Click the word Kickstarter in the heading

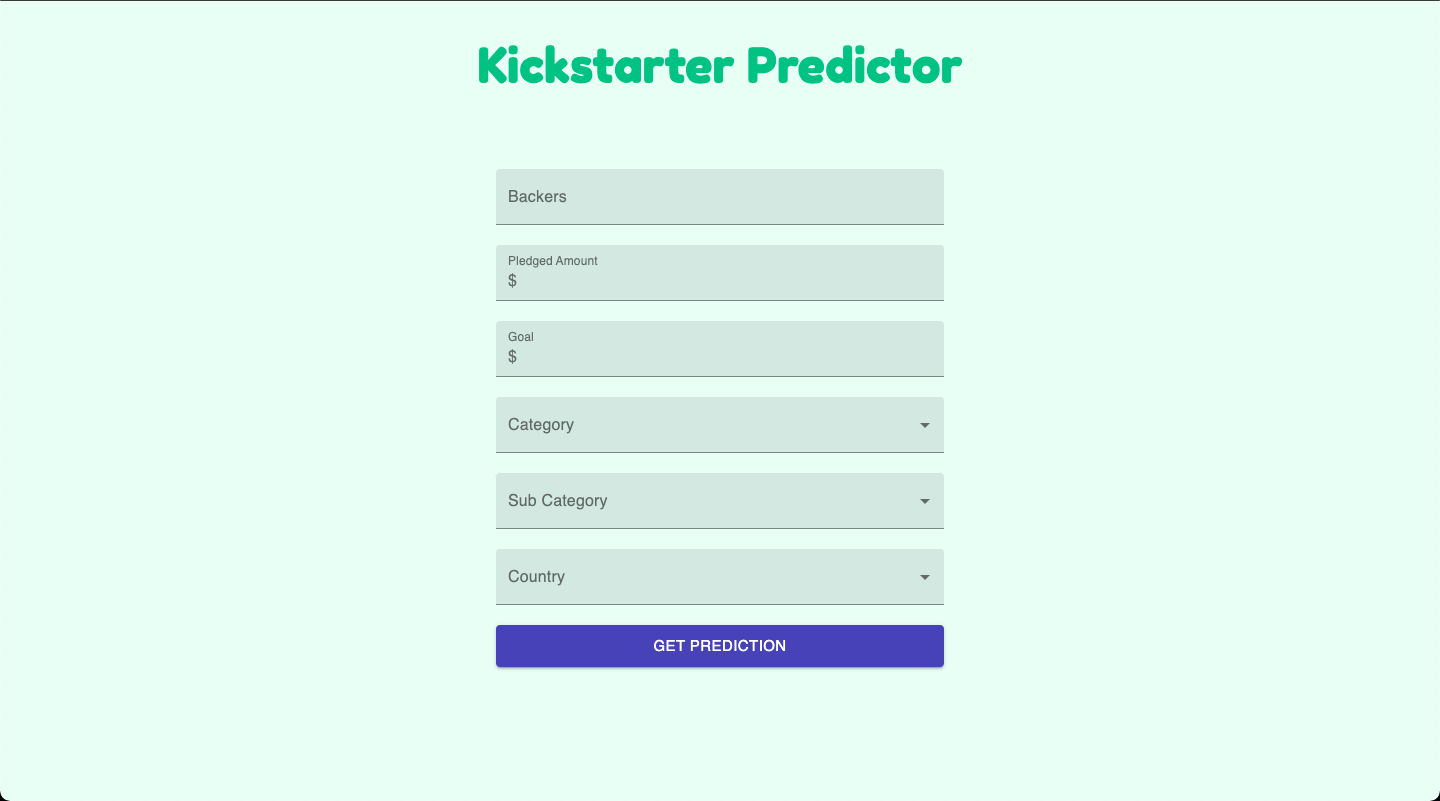coord(606,66)
